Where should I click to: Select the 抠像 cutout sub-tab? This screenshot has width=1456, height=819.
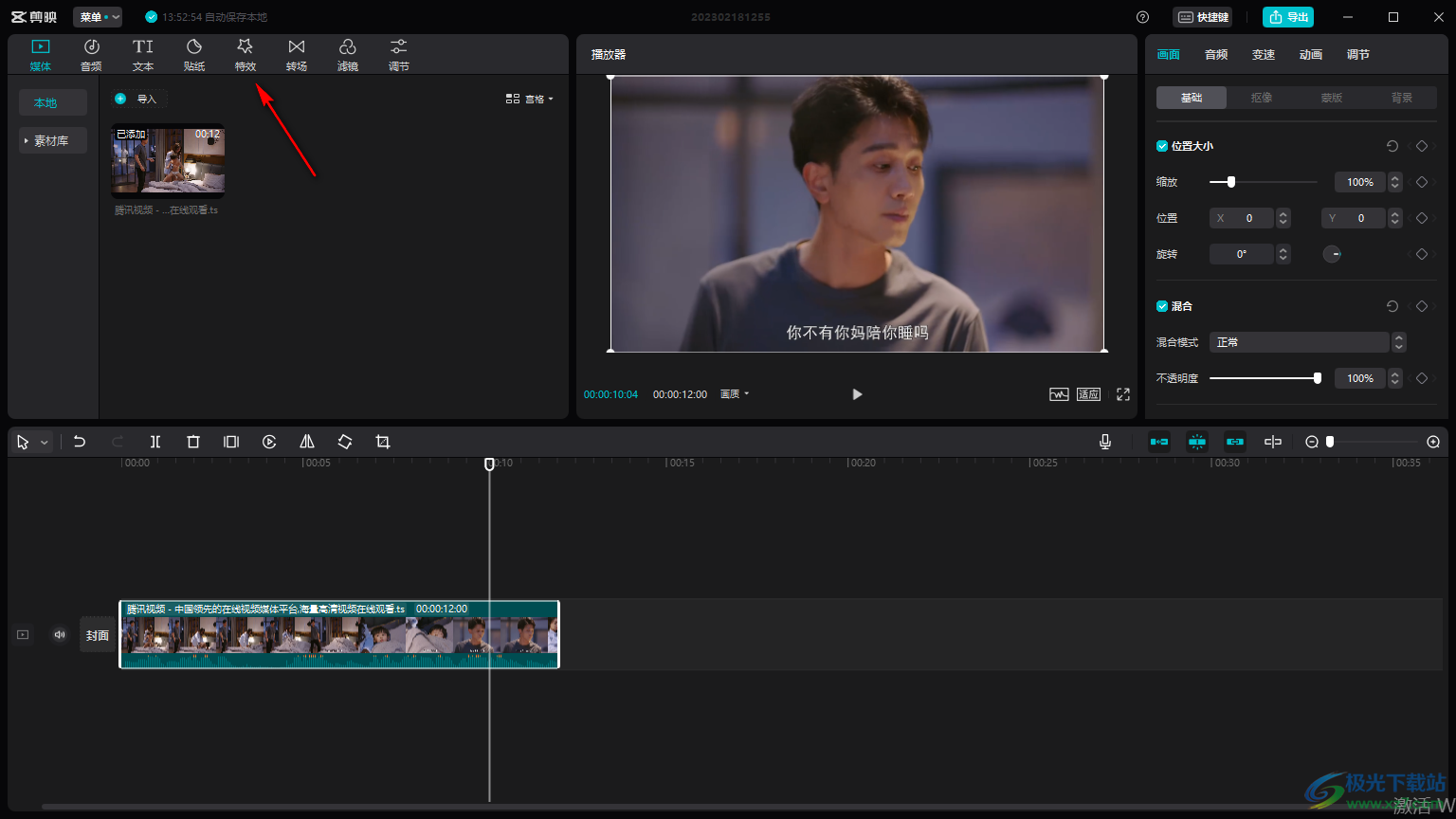(1262, 98)
